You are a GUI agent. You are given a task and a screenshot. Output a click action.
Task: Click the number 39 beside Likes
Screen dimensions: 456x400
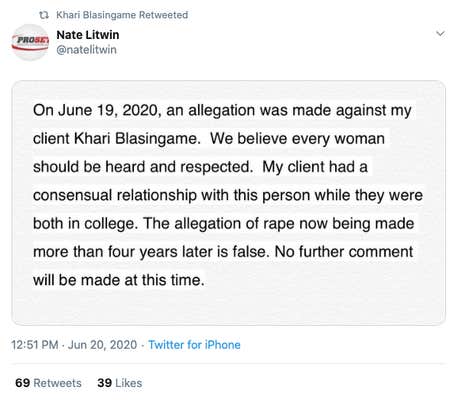[x=105, y=383]
